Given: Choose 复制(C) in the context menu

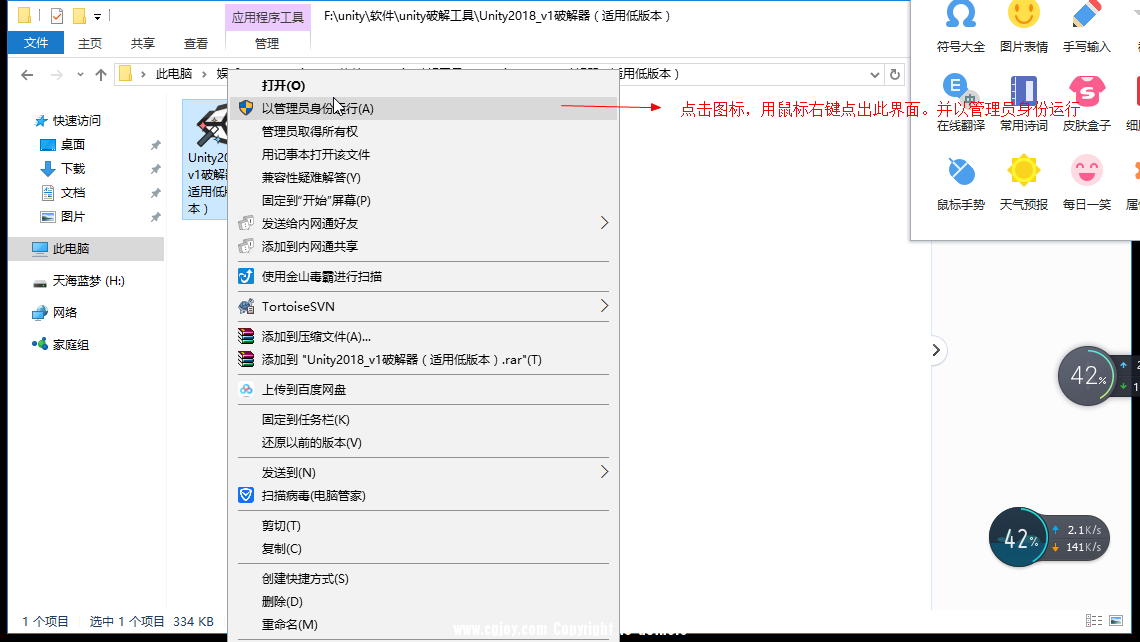Looking at the screenshot, I should (x=423, y=549).
